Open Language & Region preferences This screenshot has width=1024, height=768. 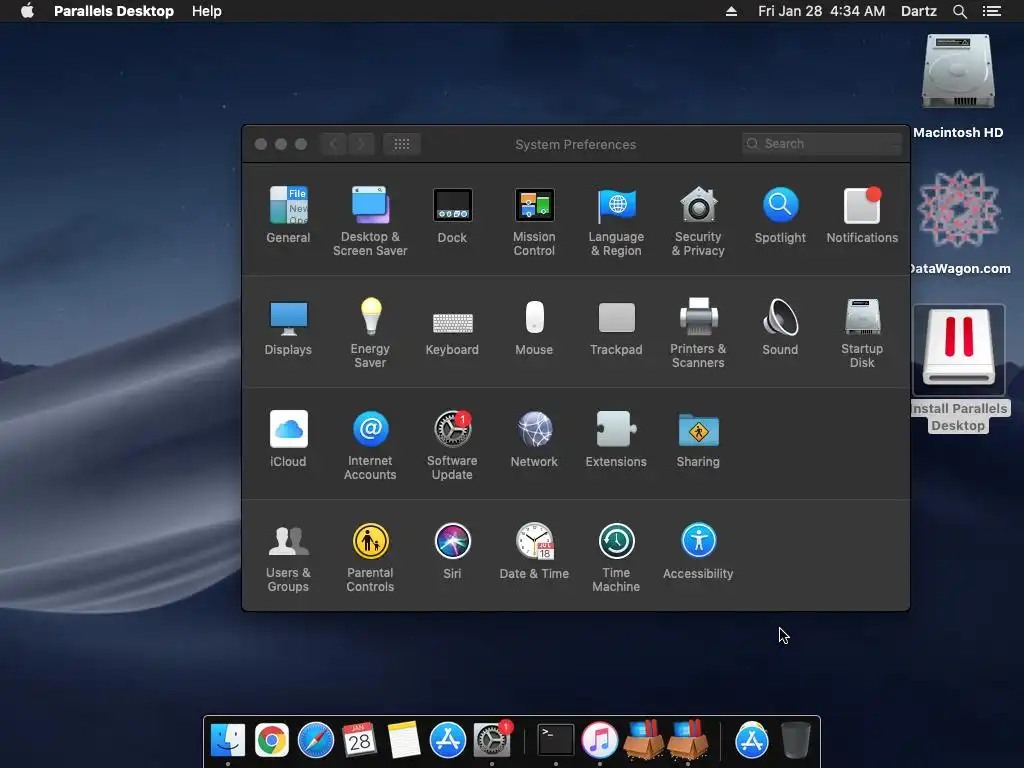[x=616, y=221]
